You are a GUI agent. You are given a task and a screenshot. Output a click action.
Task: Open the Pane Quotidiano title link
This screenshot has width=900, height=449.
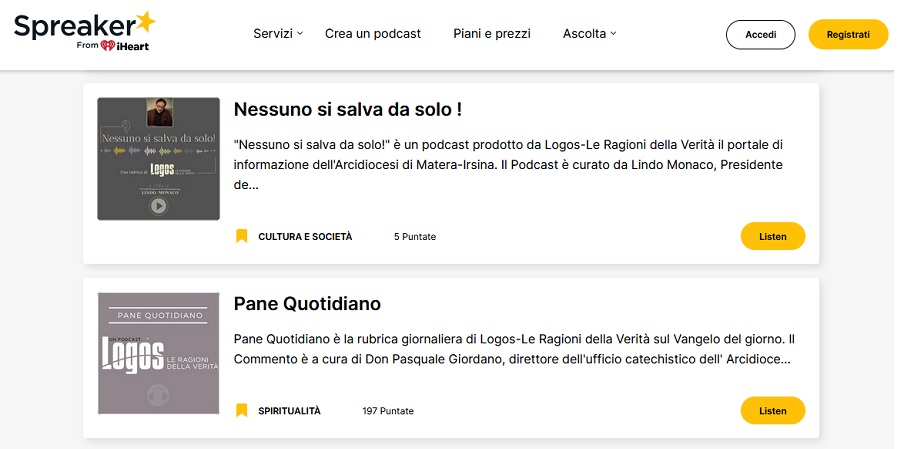[x=307, y=304]
